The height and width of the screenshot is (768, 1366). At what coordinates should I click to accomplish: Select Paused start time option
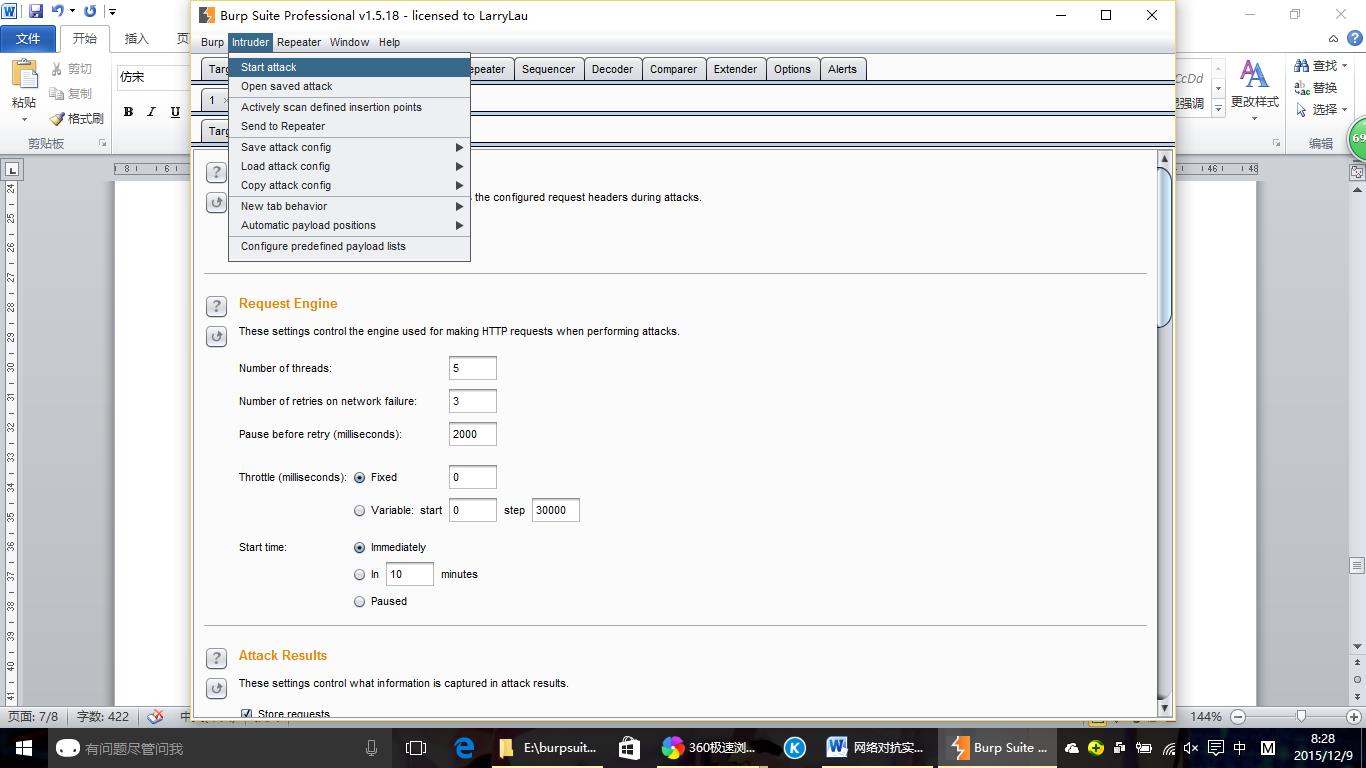360,602
